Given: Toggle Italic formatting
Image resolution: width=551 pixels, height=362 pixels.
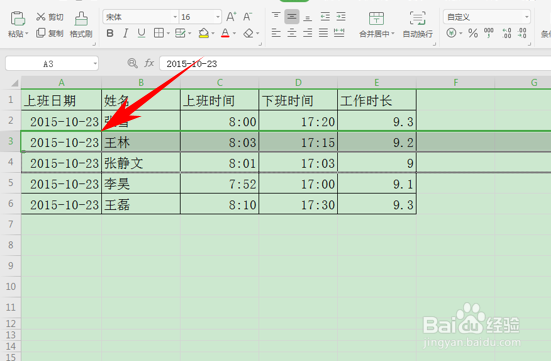Looking at the screenshot, I should [125, 33].
